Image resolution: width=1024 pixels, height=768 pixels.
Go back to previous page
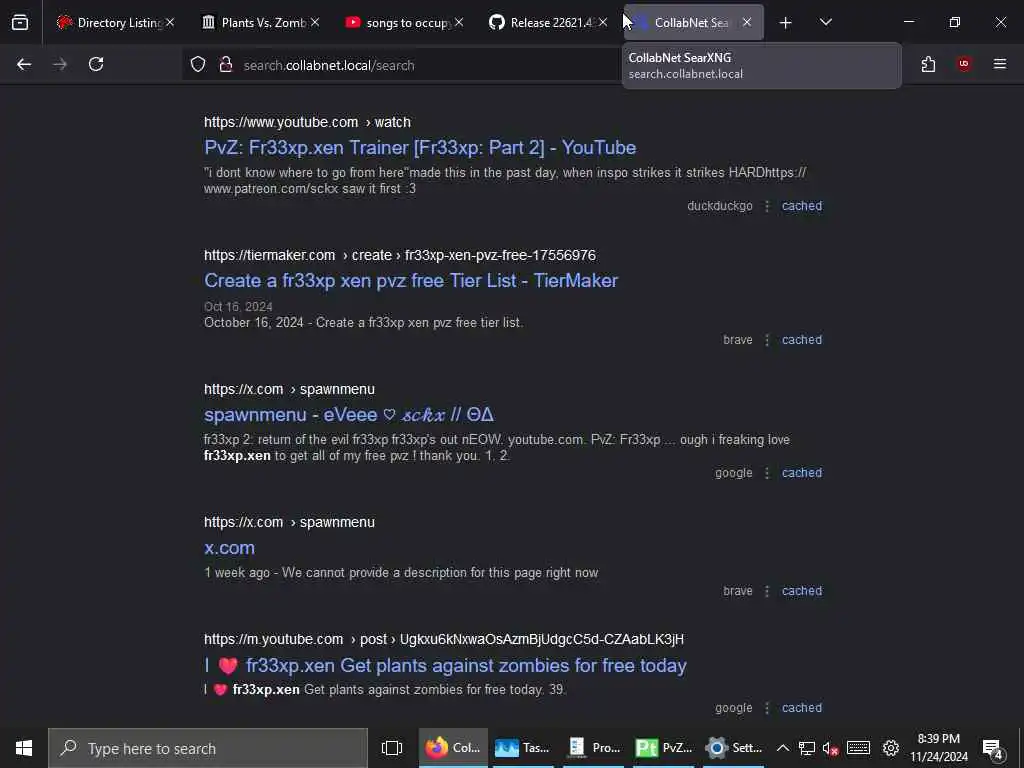point(24,65)
